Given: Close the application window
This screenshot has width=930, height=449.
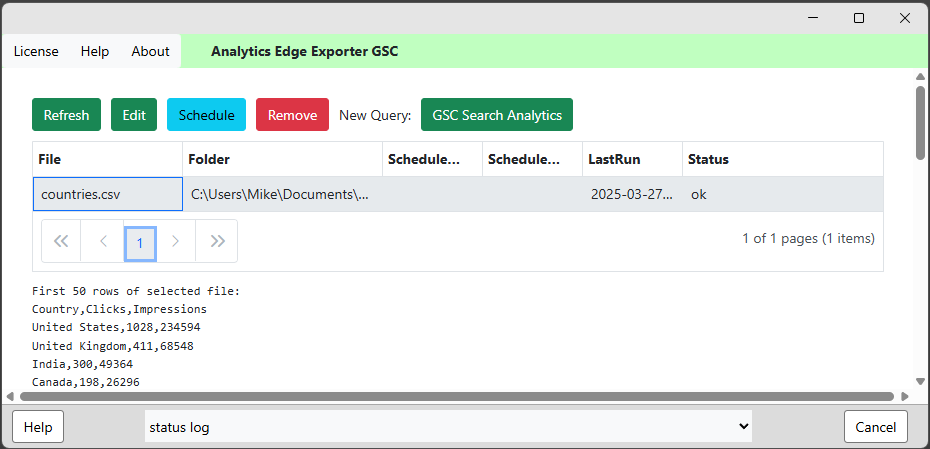Looking at the screenshot, I should [904, 18].
